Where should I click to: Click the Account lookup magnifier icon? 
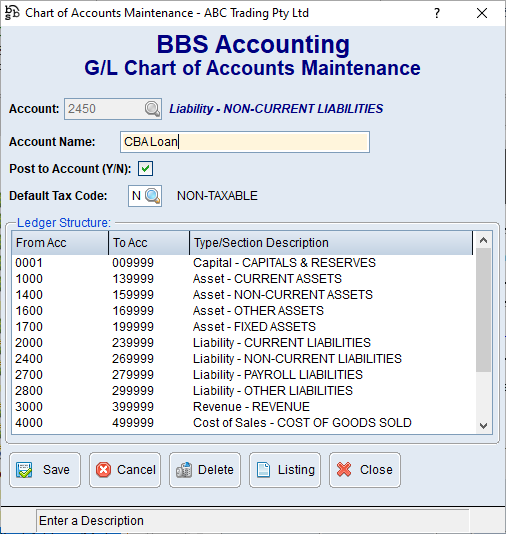coord(152,109)
